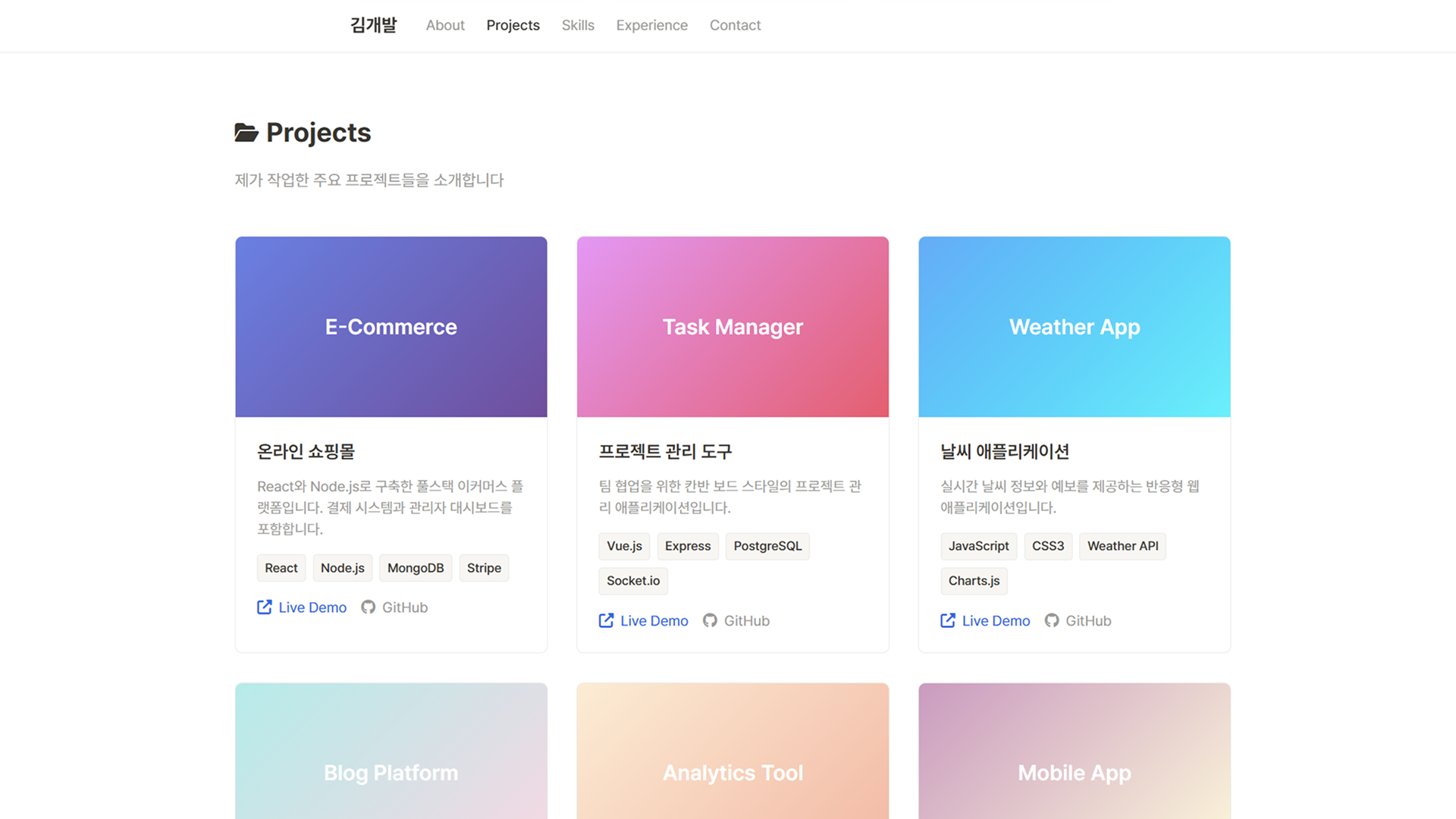This screenshot has height=819, width=1456.
Task: Select Skills in the top navigation
Action: (x=577, y=25)
